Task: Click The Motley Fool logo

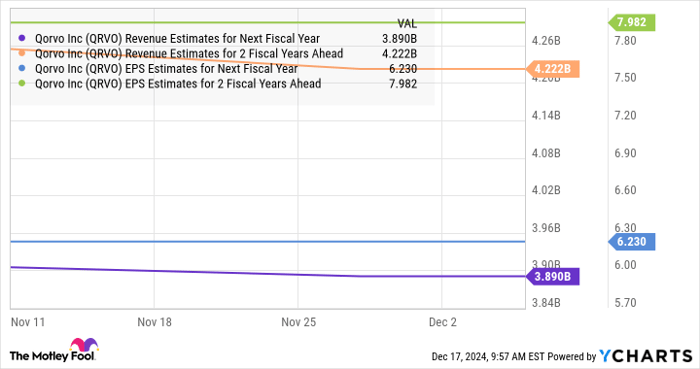Action: (x=54, y=350)
